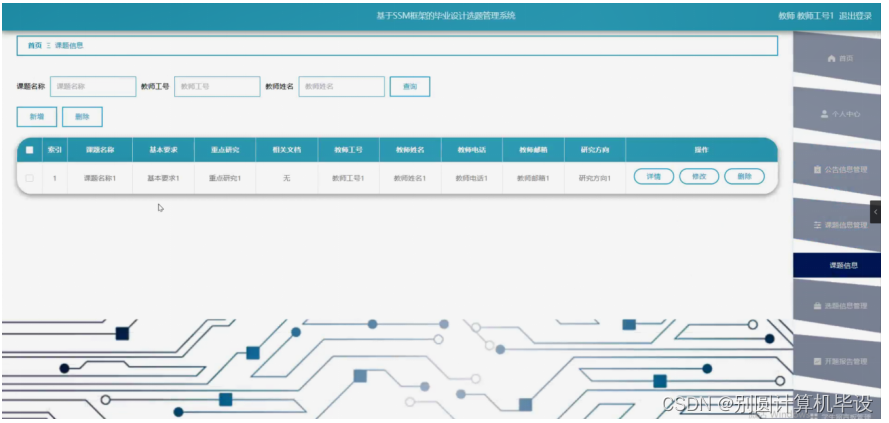Viewport: 889px width, 423px height.
Task: Click the 研究方向 column header
Action: click(x=595, y=150)
